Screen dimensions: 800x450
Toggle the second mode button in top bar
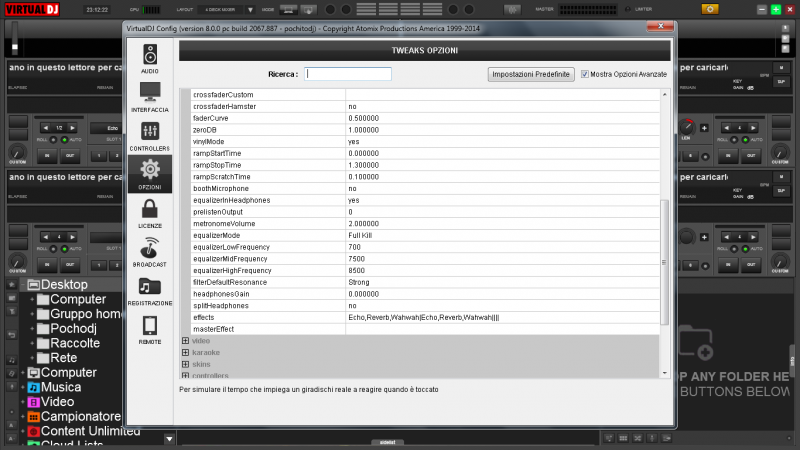(x=309, y=9)
